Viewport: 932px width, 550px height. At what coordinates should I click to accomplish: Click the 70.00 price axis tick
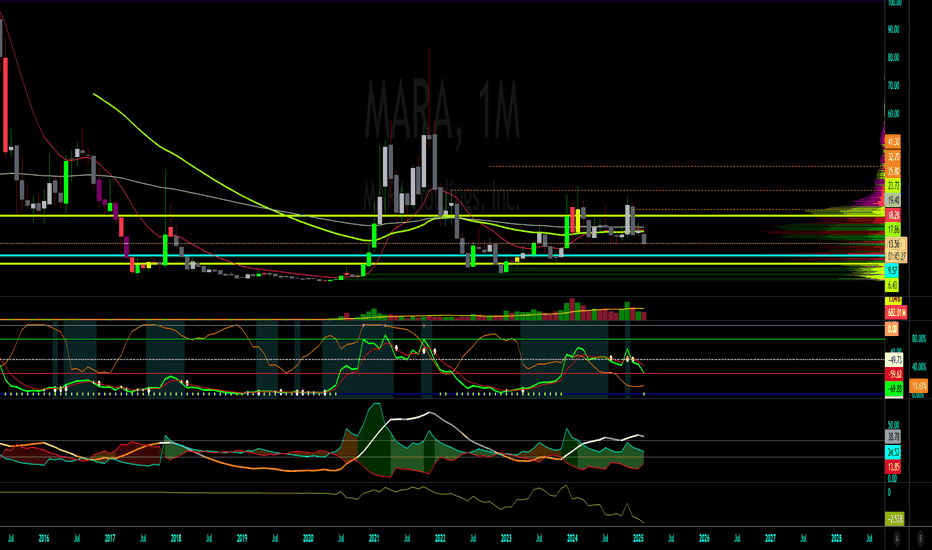click(x=893, y=86)
